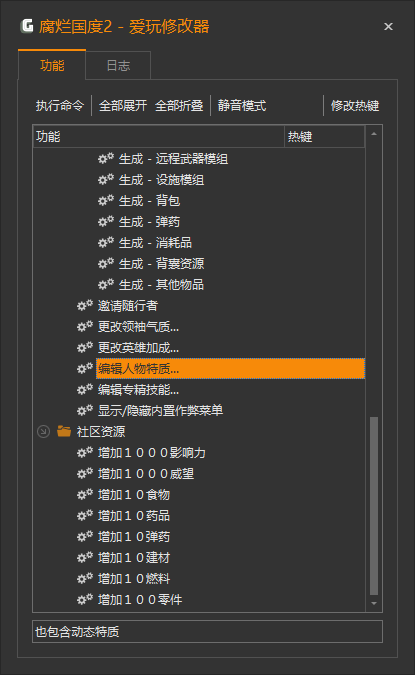This screenshot has width=415, height=675.
Task: Click gear icon next to 邀请随行者
Action: [85, 306]
